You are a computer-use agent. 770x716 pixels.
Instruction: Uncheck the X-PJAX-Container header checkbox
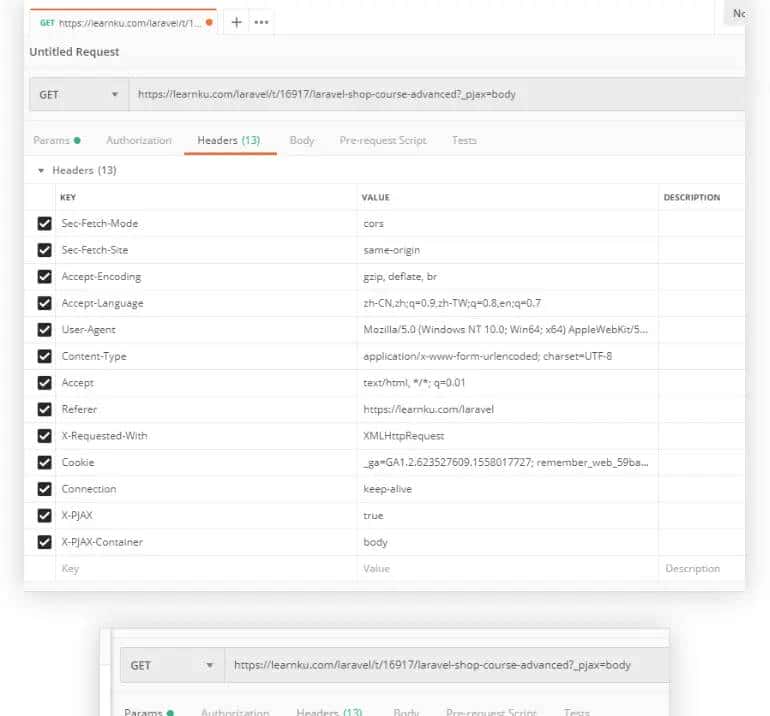(x=44, y=542)
